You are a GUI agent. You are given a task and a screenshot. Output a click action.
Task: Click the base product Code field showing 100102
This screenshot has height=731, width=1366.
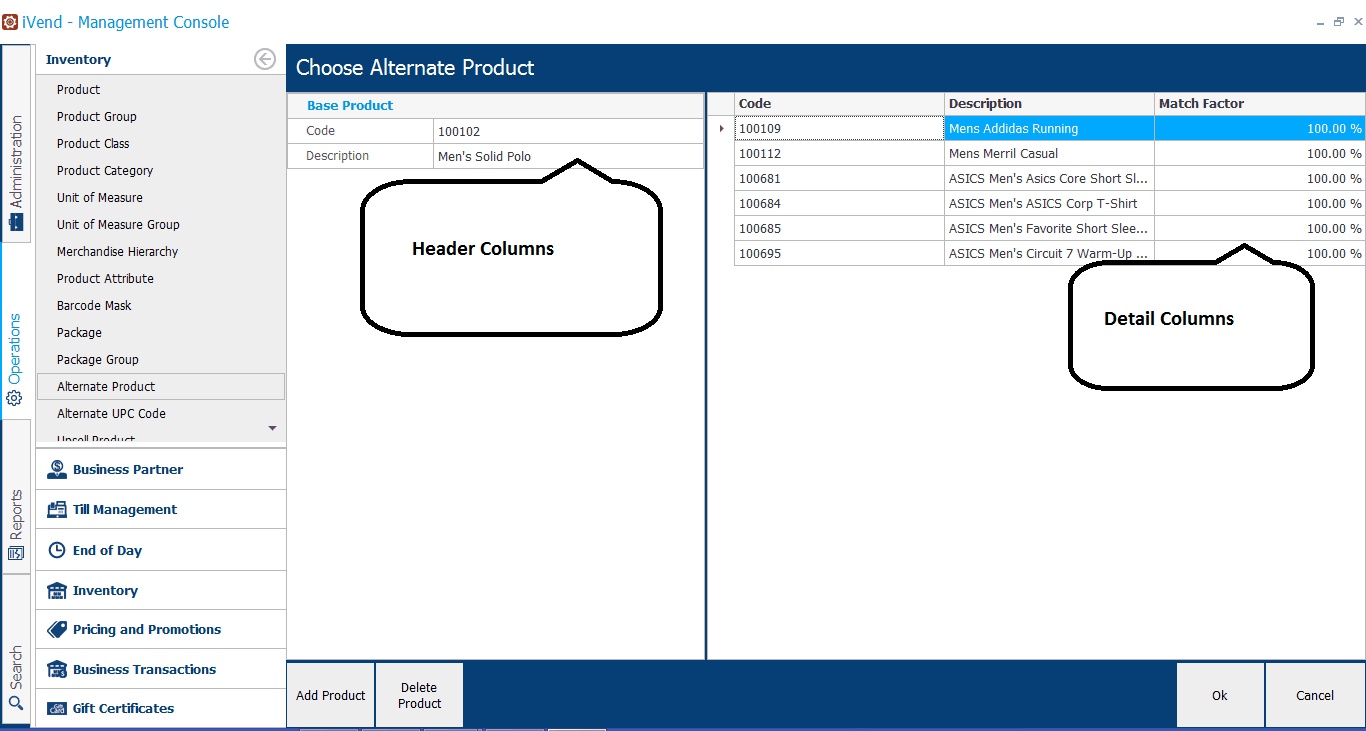click(567, 131)
